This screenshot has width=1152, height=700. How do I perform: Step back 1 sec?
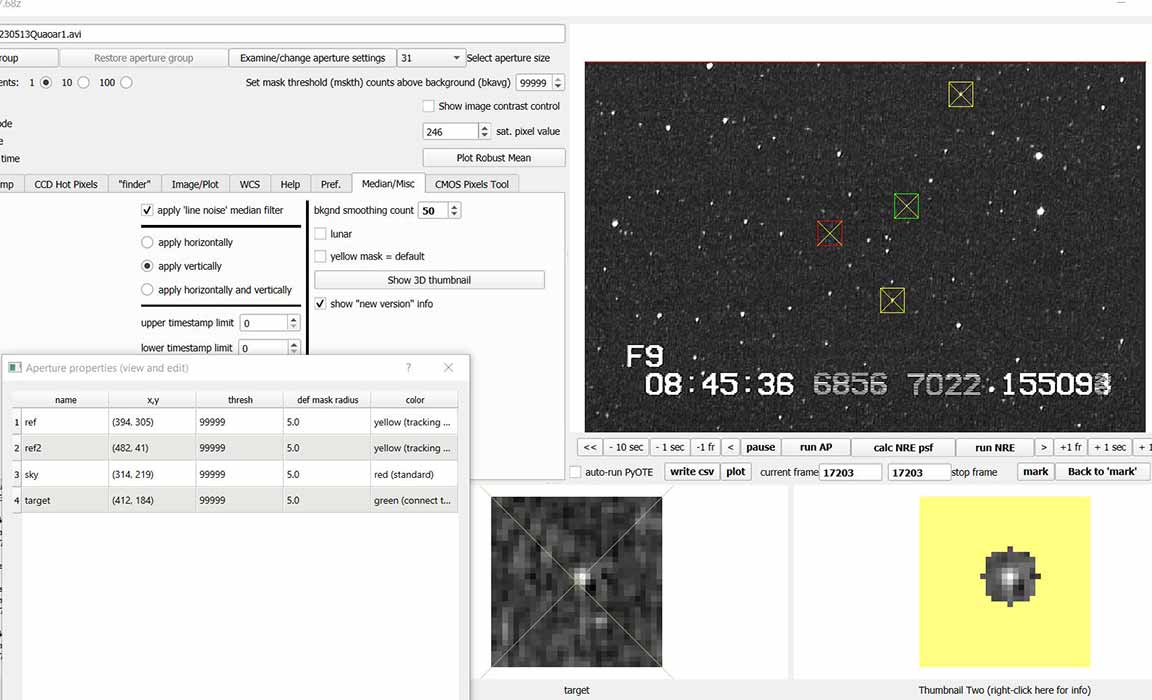pos(670,447)
